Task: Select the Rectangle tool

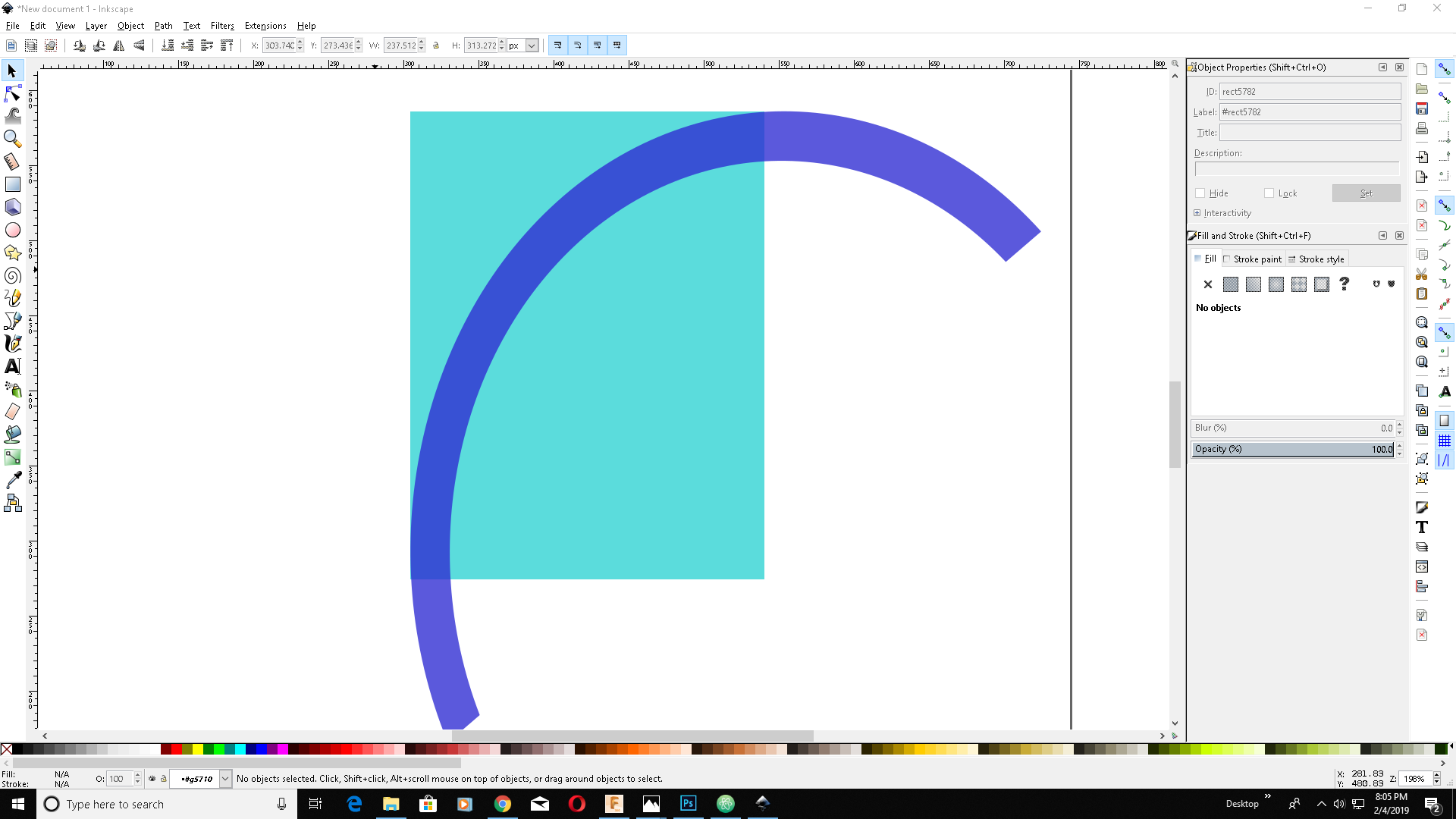Action: [x=12, y=184]
